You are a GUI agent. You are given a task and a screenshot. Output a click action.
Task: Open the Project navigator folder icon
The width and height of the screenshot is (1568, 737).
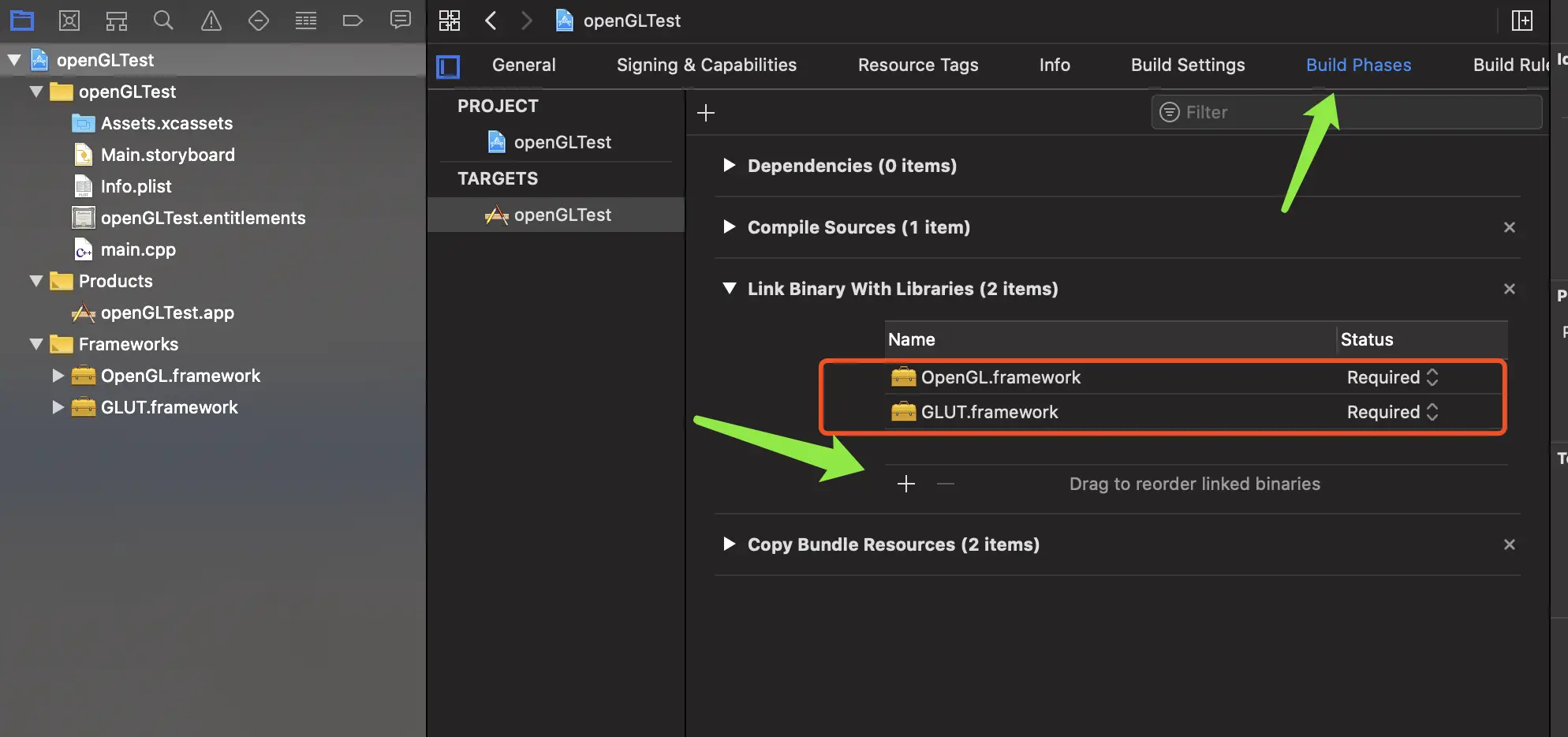[22, 21]
